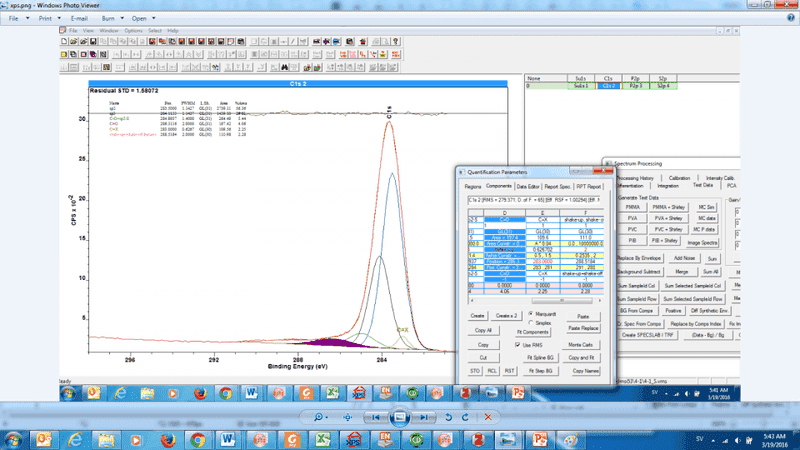This screenshot has width=800, height=450.
Task: Expand the Burn dropdown menu
Action: click(107, 18)
